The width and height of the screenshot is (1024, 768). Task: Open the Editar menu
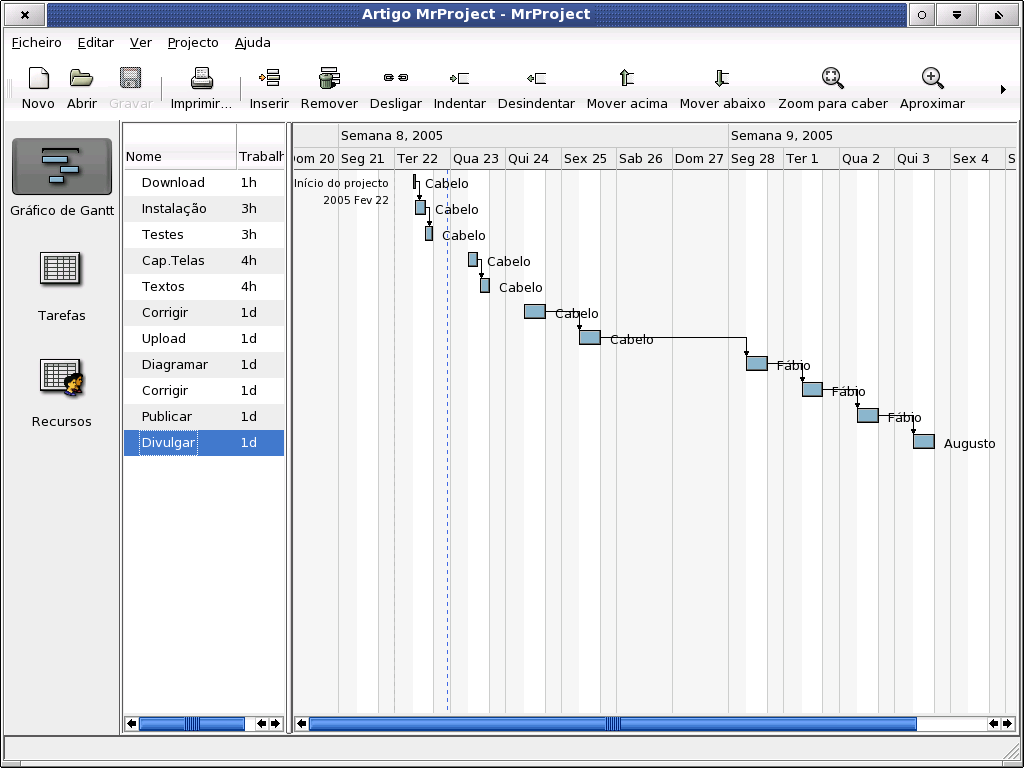pos(95,42)
